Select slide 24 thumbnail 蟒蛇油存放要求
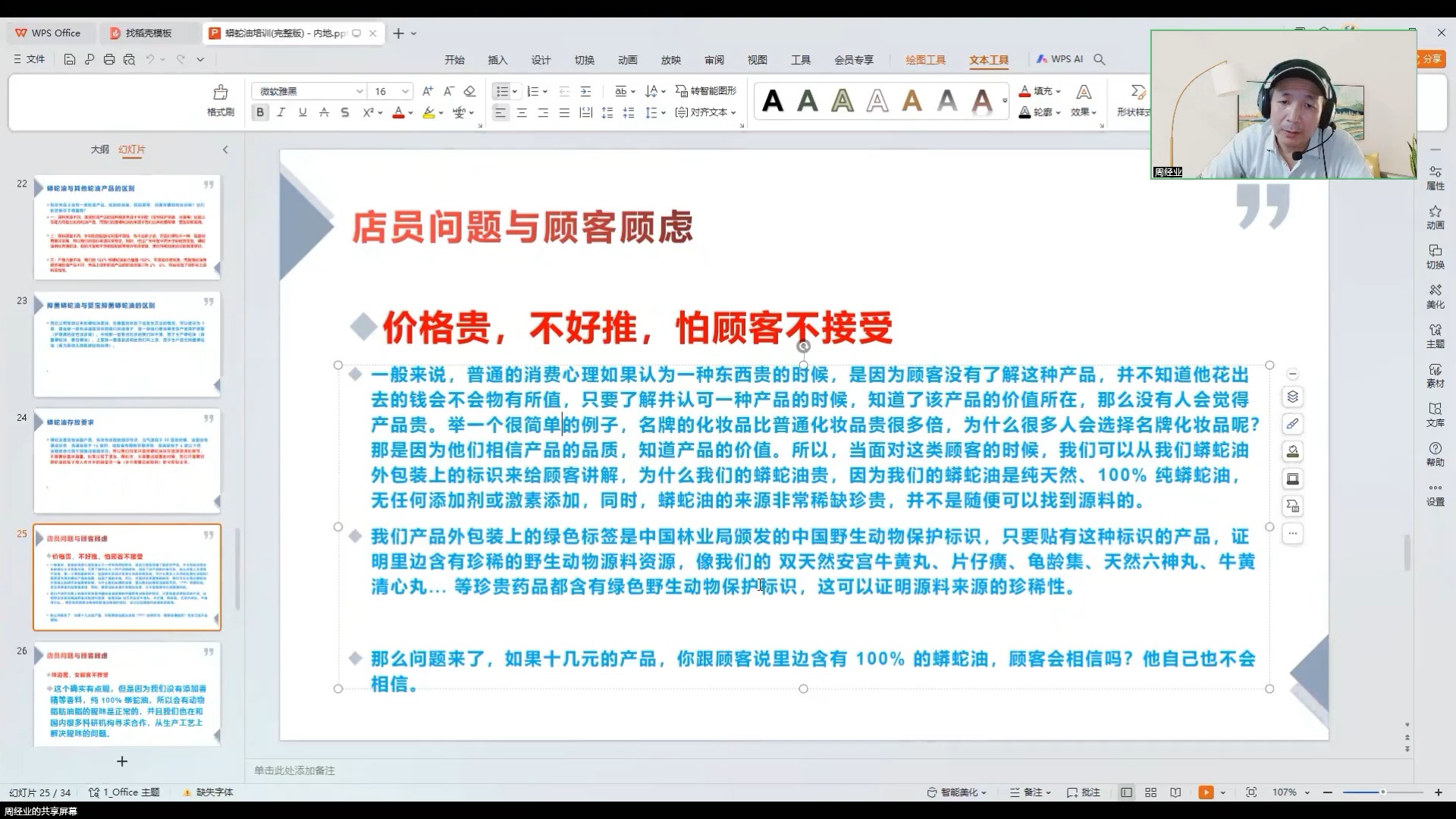 pos(127,460)
